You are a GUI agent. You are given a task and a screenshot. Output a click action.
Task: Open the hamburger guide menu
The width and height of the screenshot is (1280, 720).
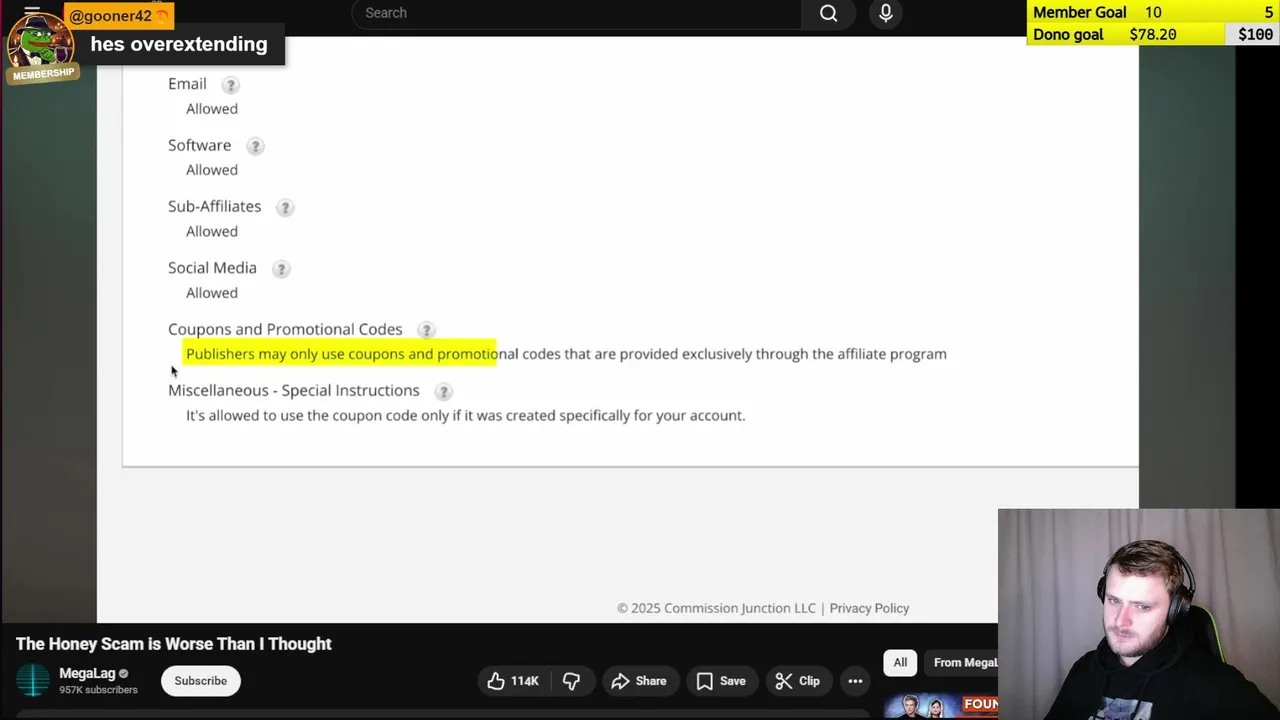(x=32, y=12)
